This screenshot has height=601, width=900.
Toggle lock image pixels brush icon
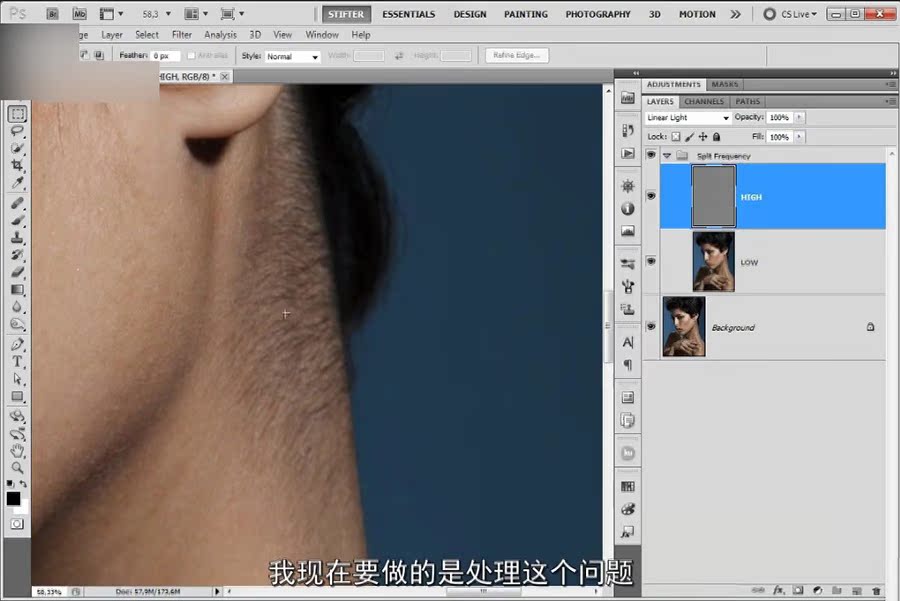tap(689, 137)
